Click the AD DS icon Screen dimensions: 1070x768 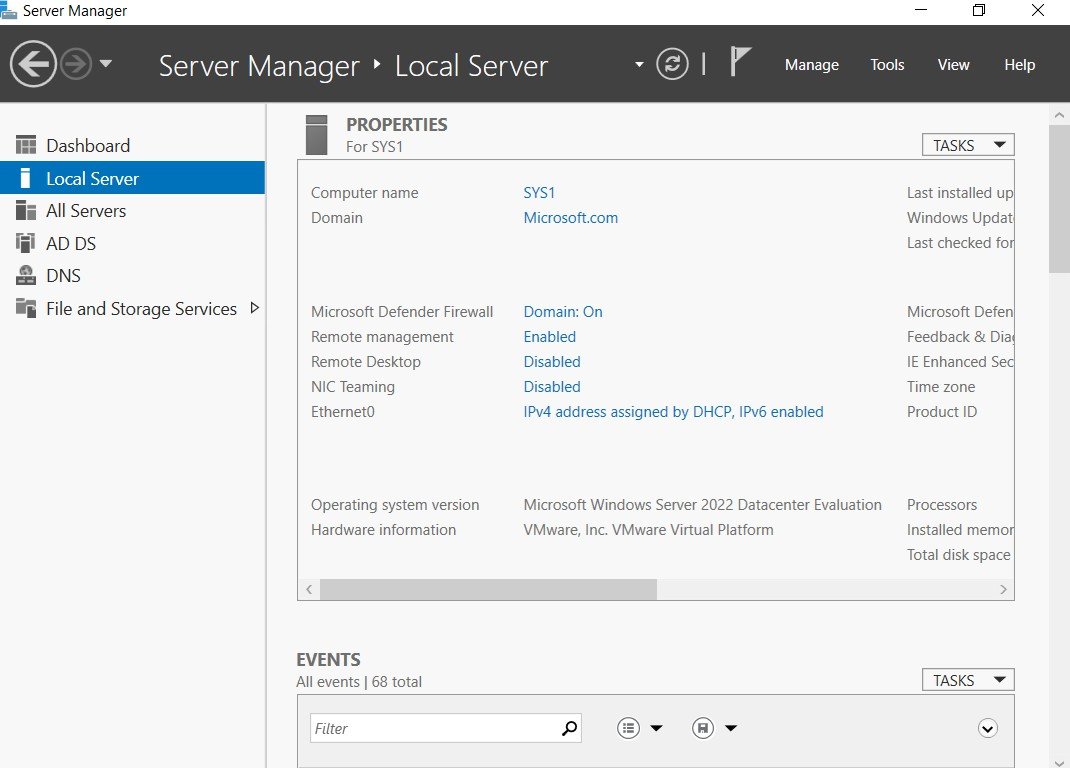26,243
